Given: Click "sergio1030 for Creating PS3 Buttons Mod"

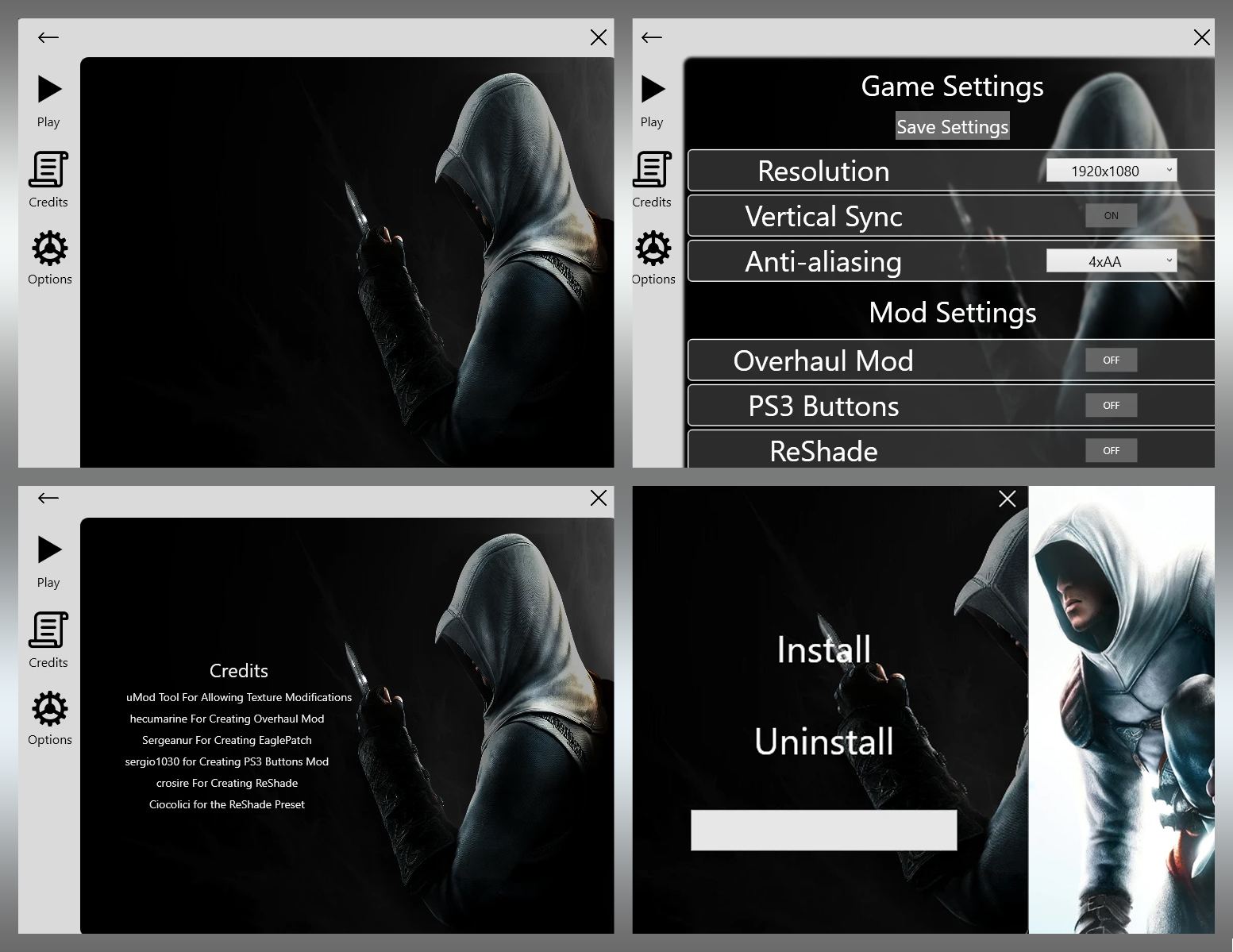Looking at the screenshot, I should pos(227,761).
